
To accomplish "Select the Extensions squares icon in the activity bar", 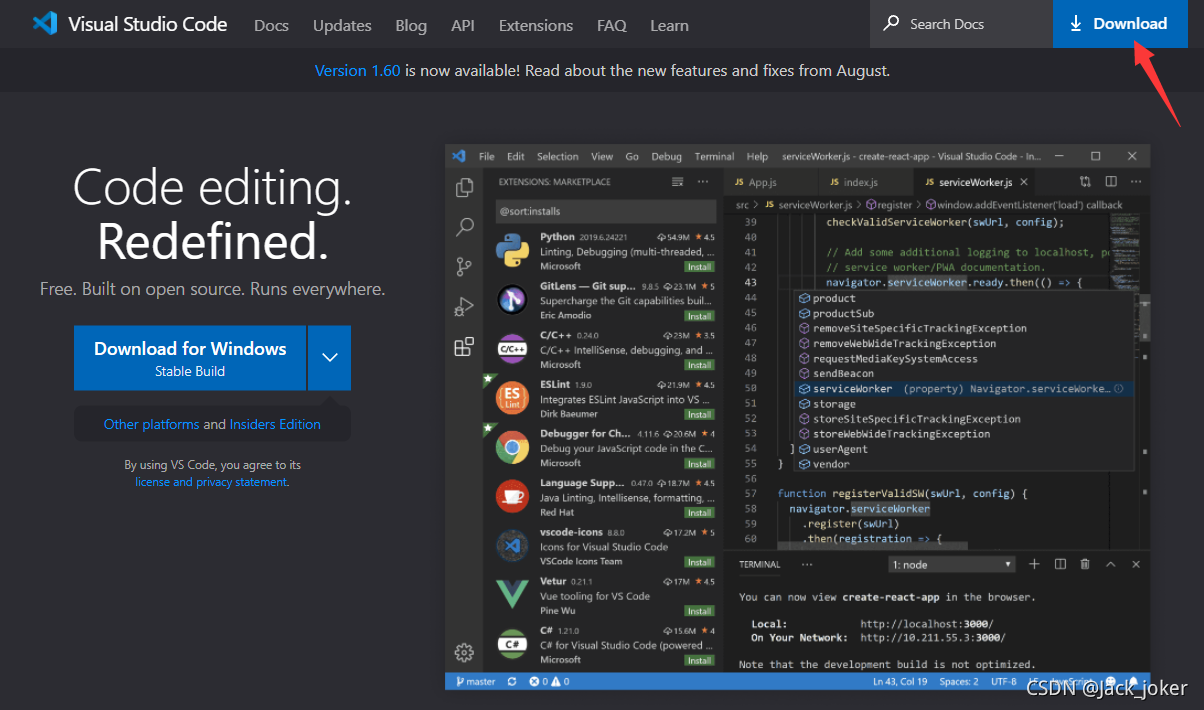I will pos(464,347).
